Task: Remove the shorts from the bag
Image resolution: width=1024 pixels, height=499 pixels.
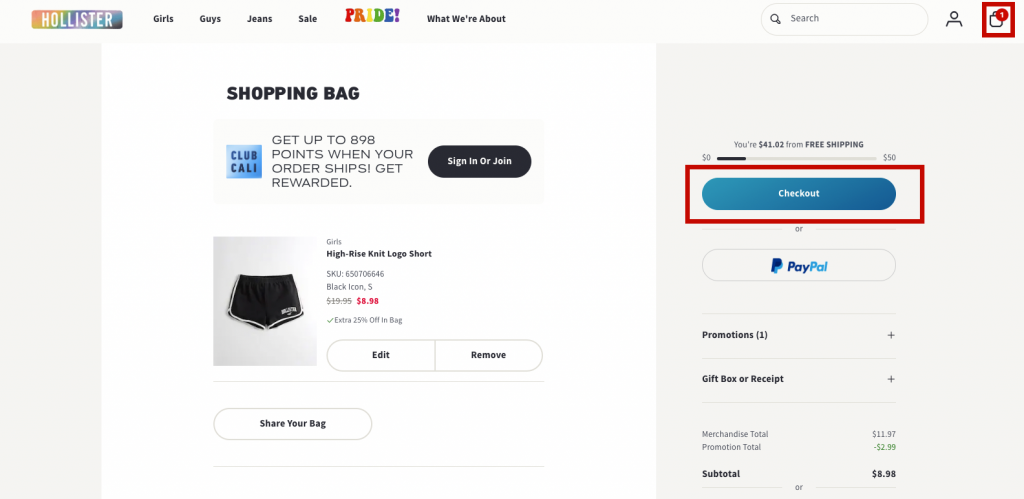Action: pyautogui.click(x=488, y=355)
